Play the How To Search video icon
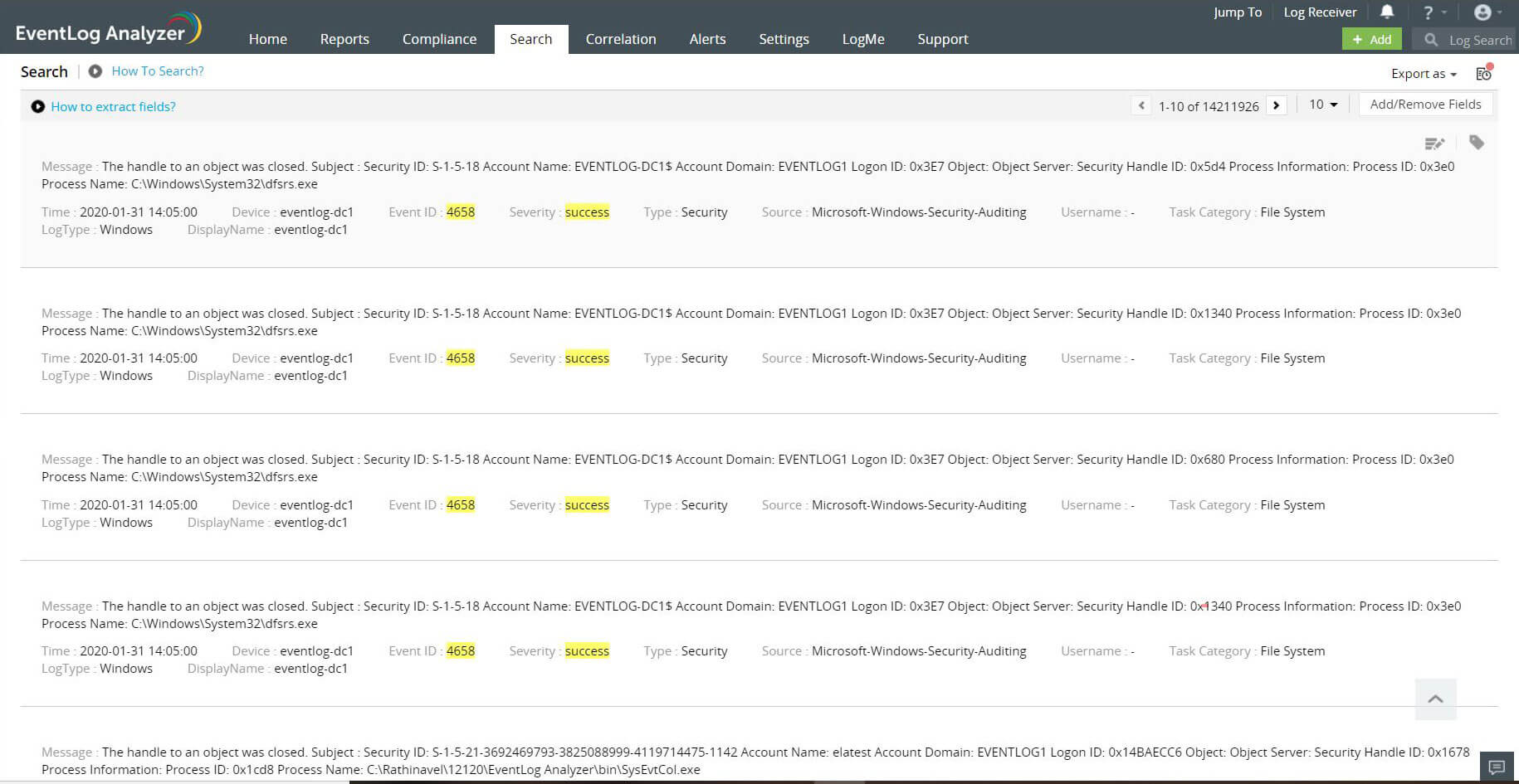Image resolution: width=1519 pixels, height=784 pixels. pos(95,71)
